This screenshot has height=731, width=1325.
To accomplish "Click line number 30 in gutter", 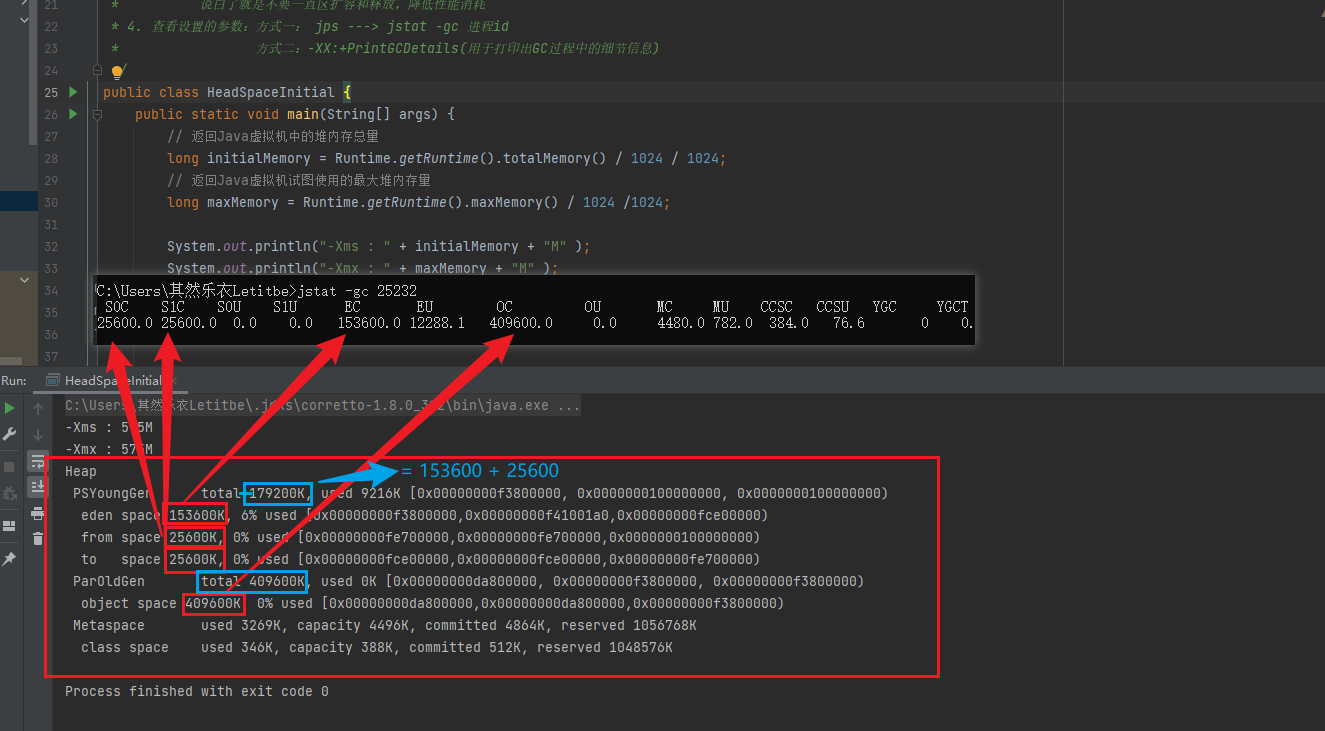I will (x=51, y=202).
